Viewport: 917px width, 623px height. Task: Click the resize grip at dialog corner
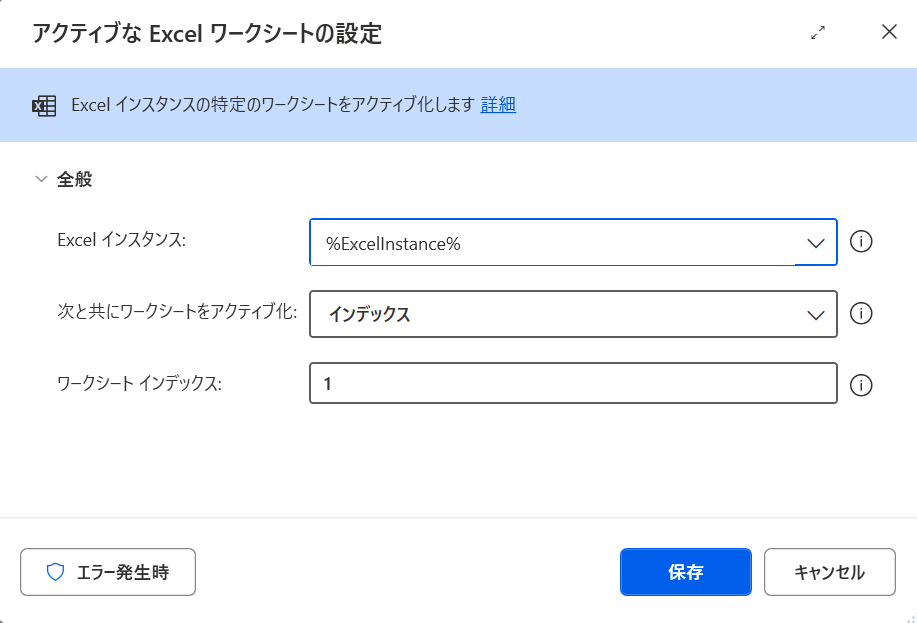911,618
